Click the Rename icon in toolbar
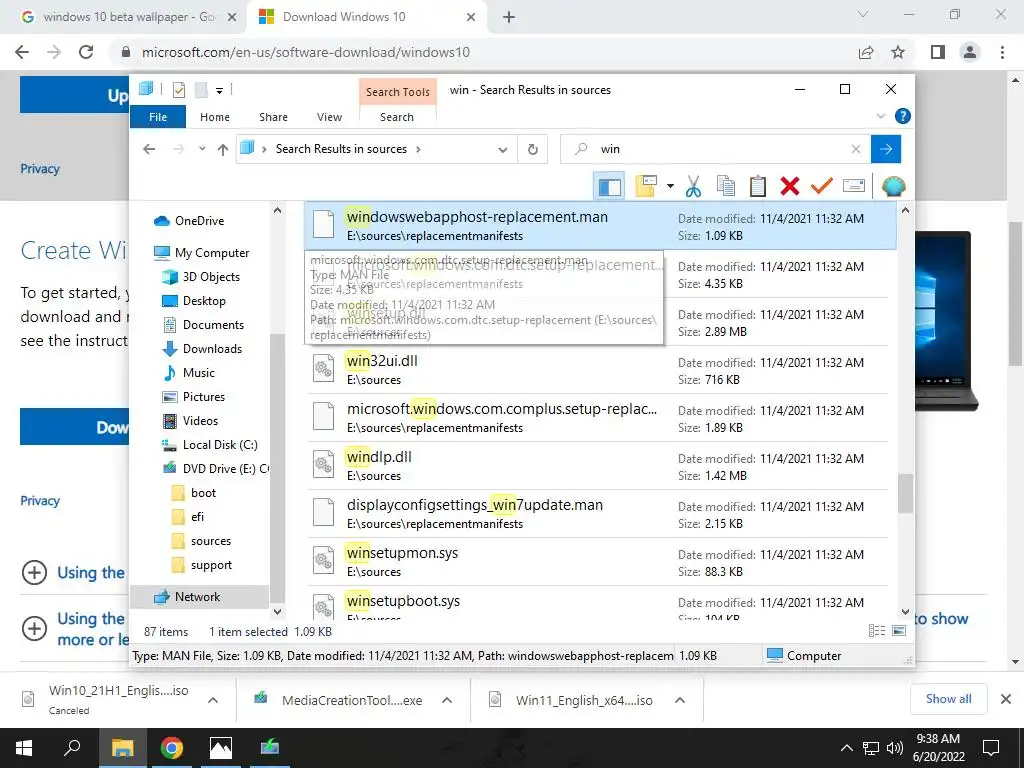Viewport: 1024px width, 768px height. point(854,186)
